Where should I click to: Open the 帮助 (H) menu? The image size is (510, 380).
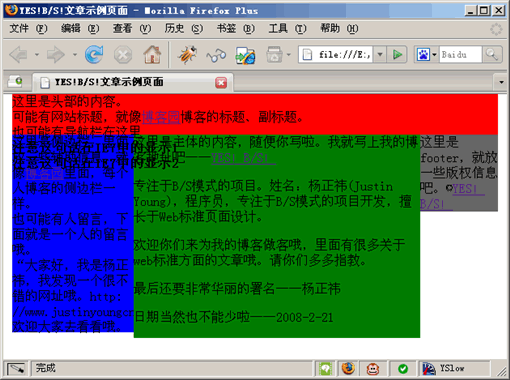pyautogui.click(x=339, y=29)
